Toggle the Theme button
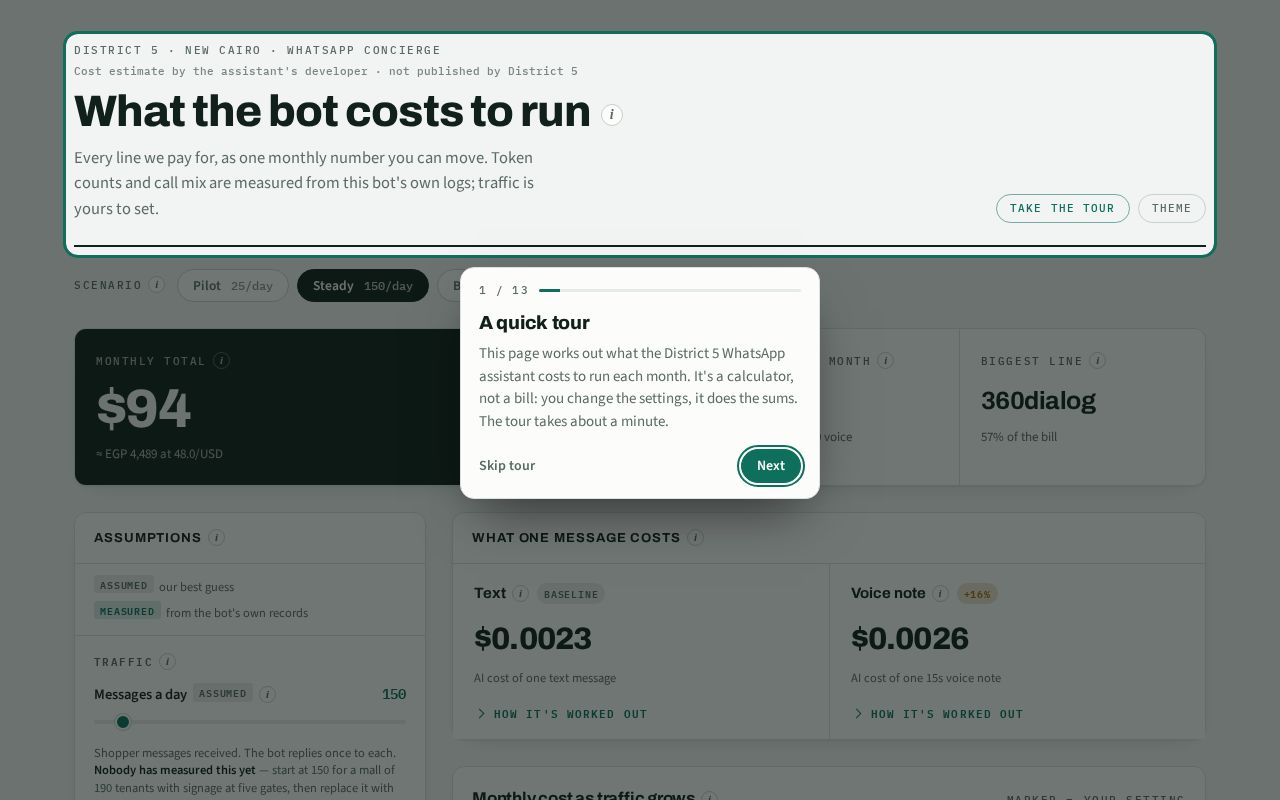The width and height of the screenshot is (1280, 800). click(1172, 209)
